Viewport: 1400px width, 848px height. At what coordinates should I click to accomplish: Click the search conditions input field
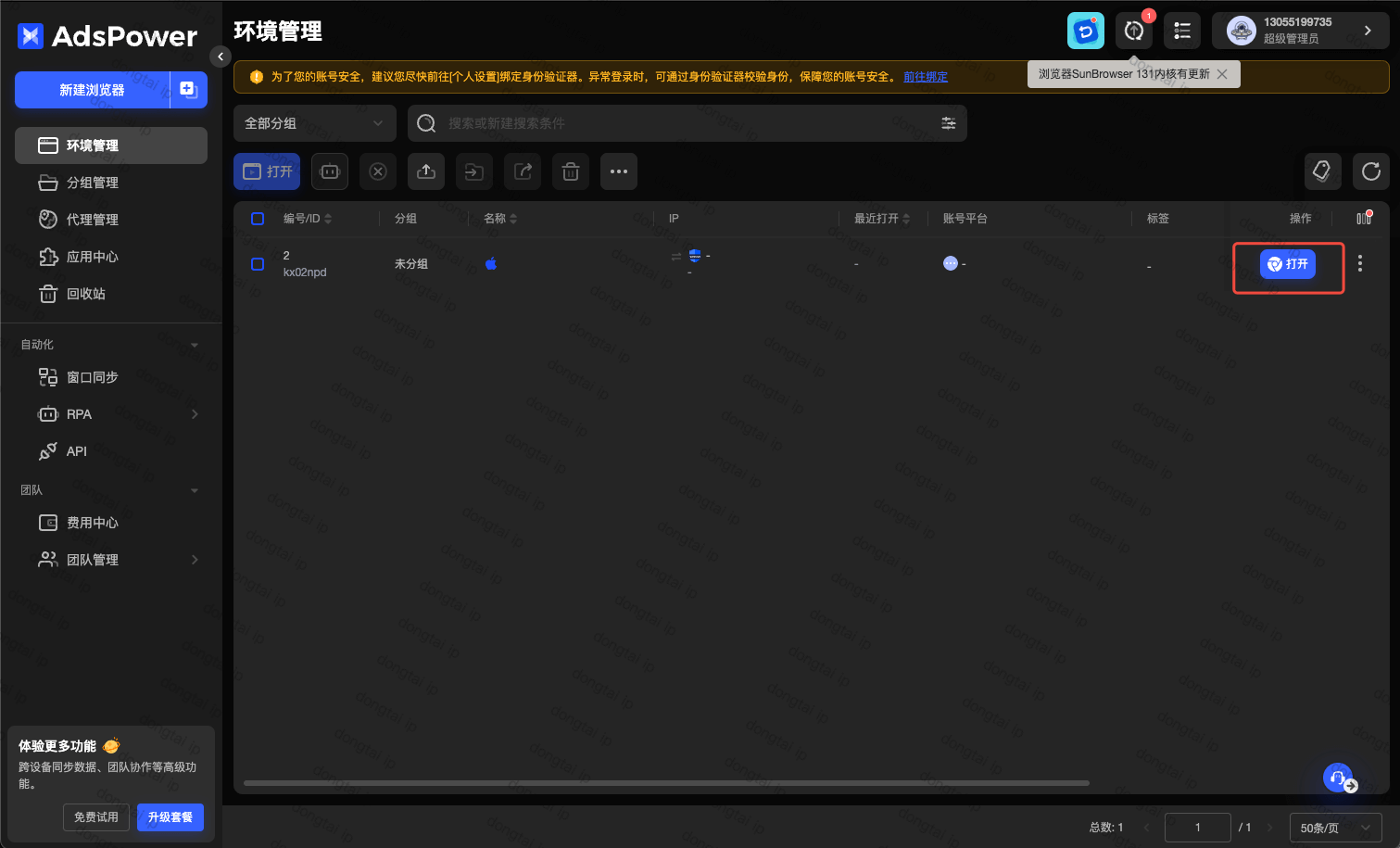686,123
